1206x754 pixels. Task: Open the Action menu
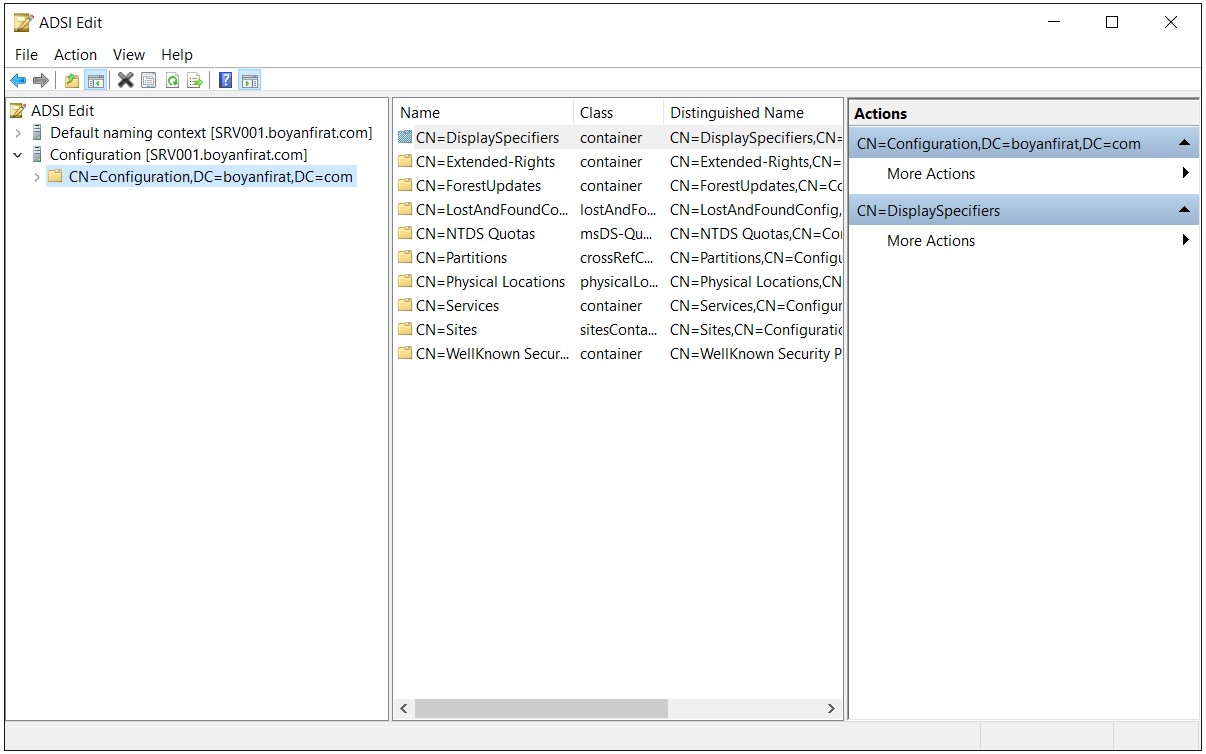tap(75, 55)
